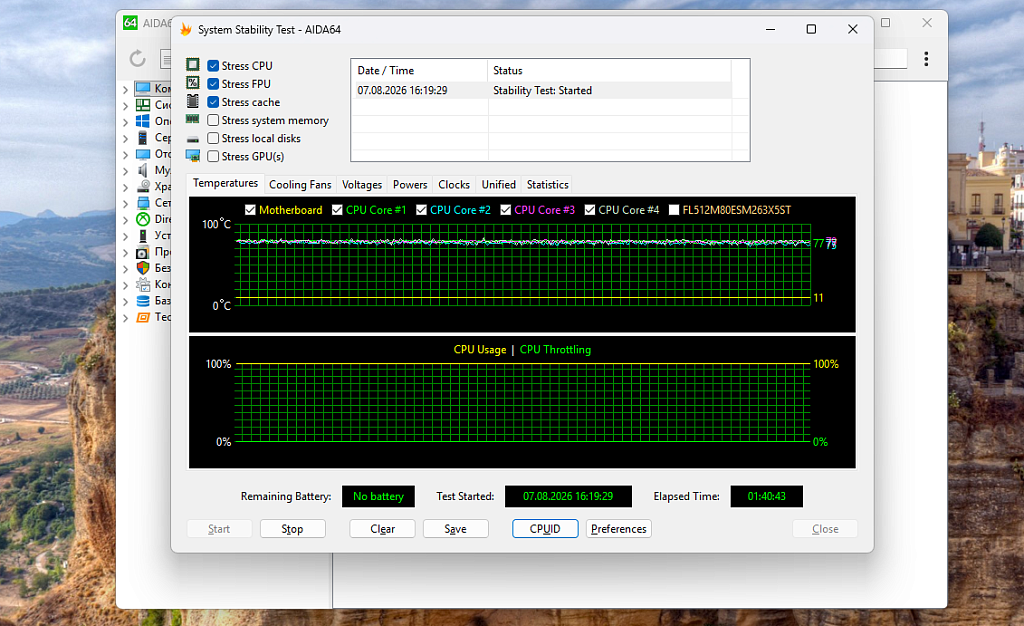Expand the Computer node in the AIDA64 tree
The height and width of the screenshot is (626, 1024).
coord(125,89)
